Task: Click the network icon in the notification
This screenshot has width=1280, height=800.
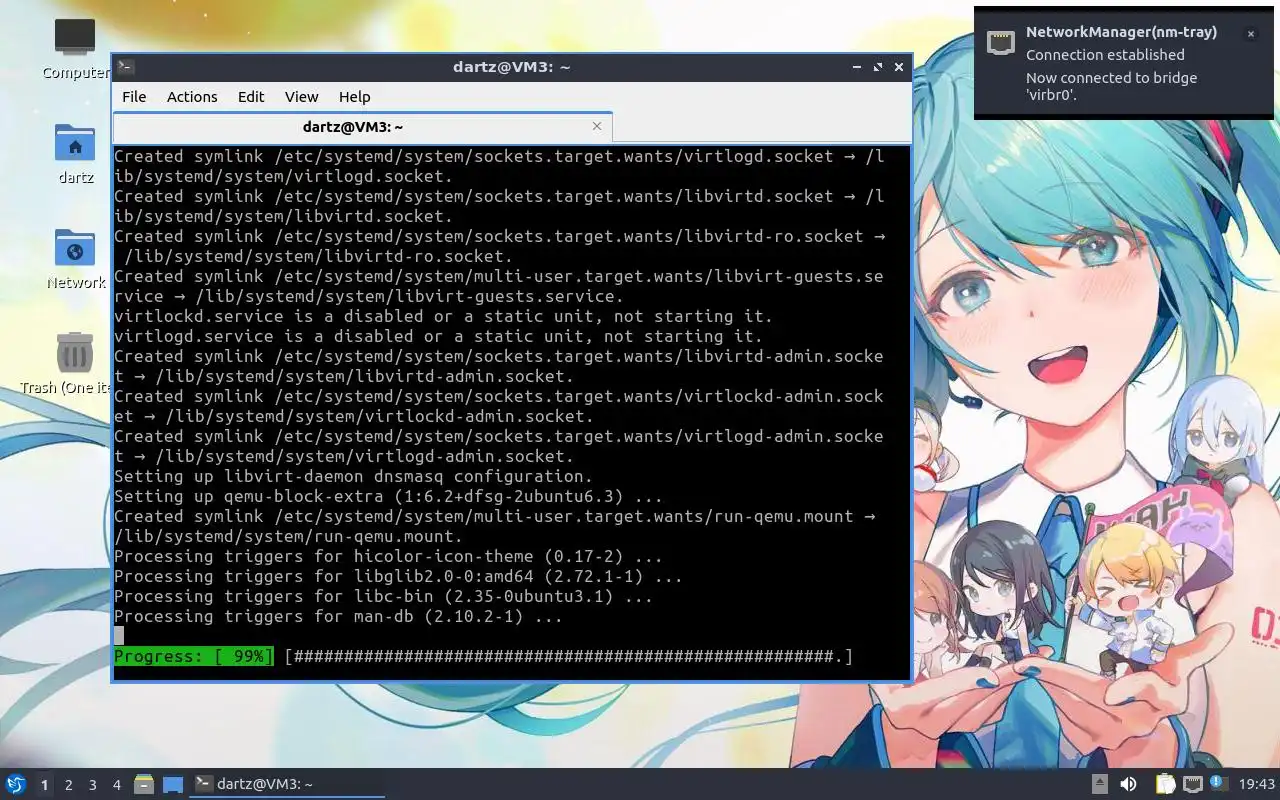Action: click(1001, 42)
